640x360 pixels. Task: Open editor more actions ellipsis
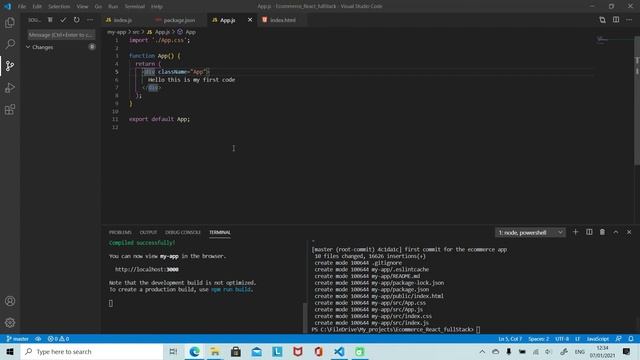[629, 20]
